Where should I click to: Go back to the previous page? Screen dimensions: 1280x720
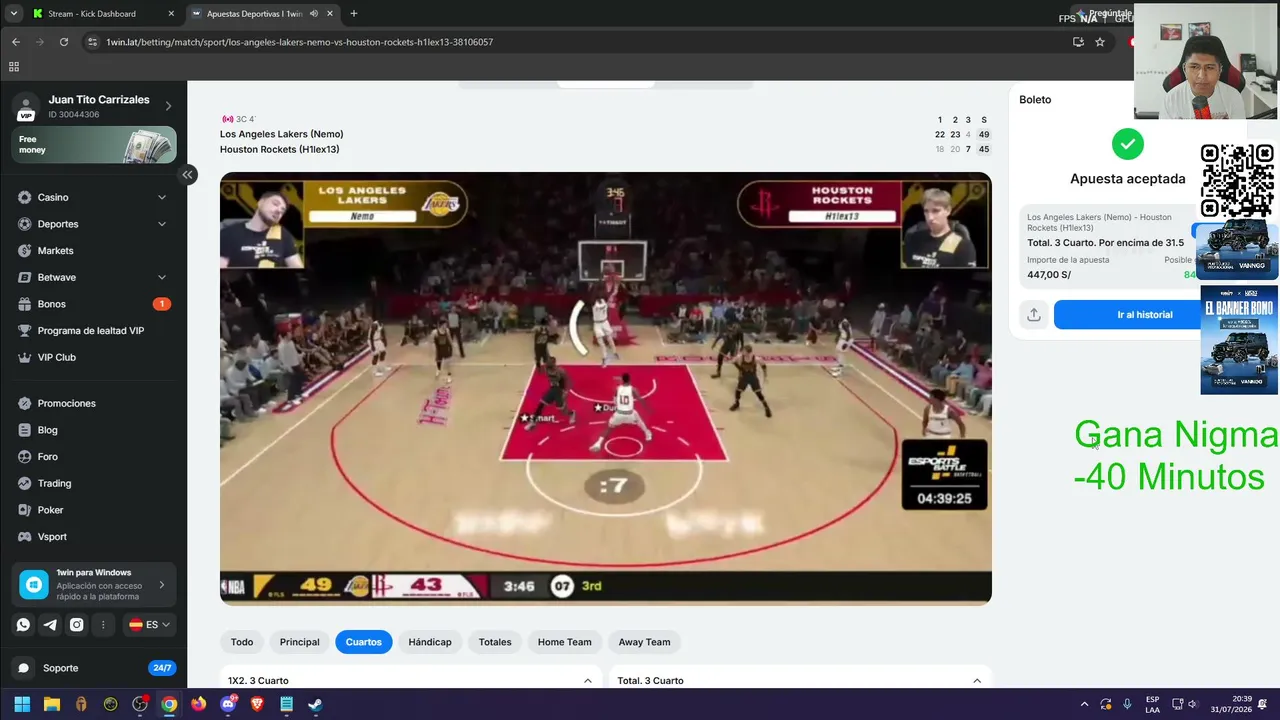[x=16, y=42]
